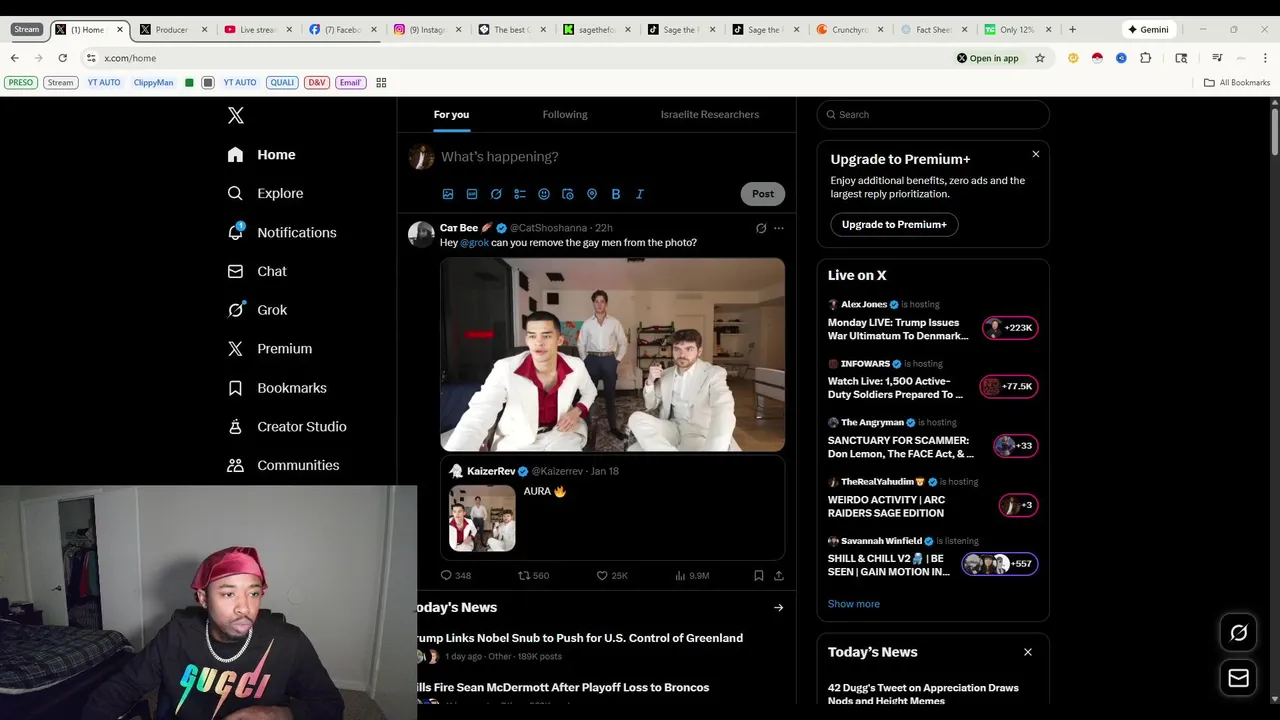Close the right-side Today's News panel
1280x720 pixels.
[1027, 652]
